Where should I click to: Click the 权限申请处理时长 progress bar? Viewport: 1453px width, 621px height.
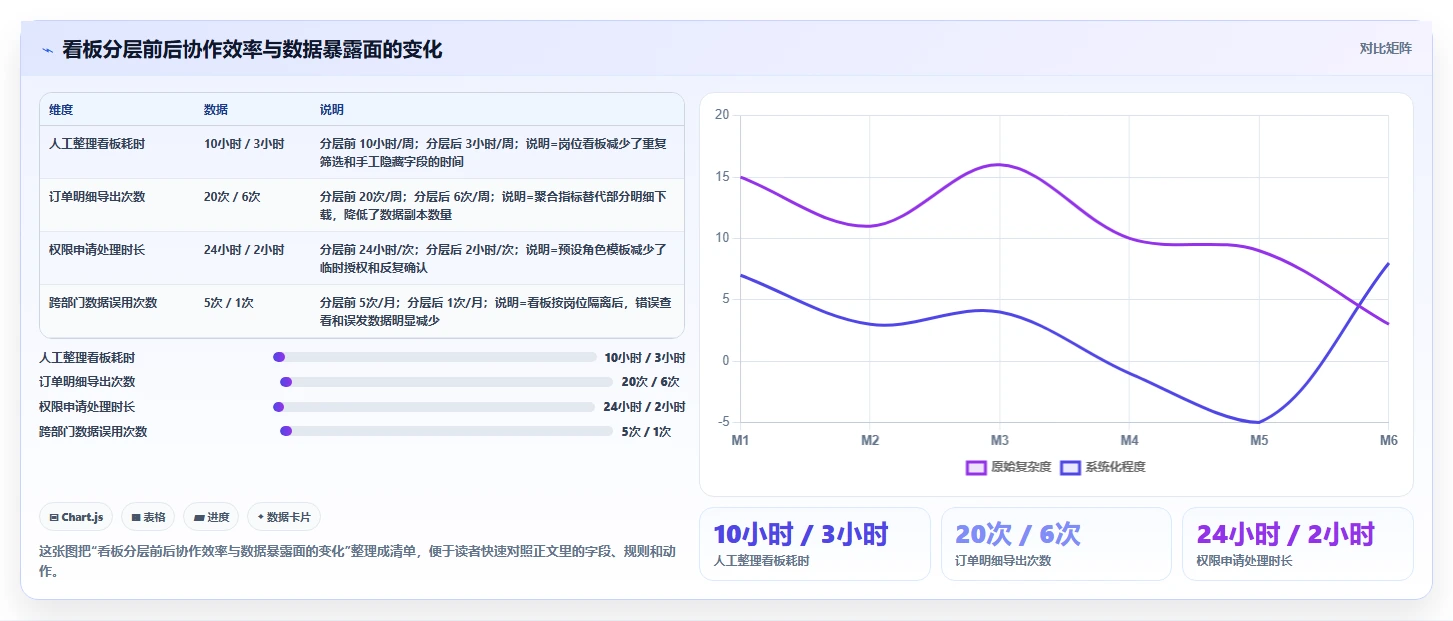click(434, 407)
